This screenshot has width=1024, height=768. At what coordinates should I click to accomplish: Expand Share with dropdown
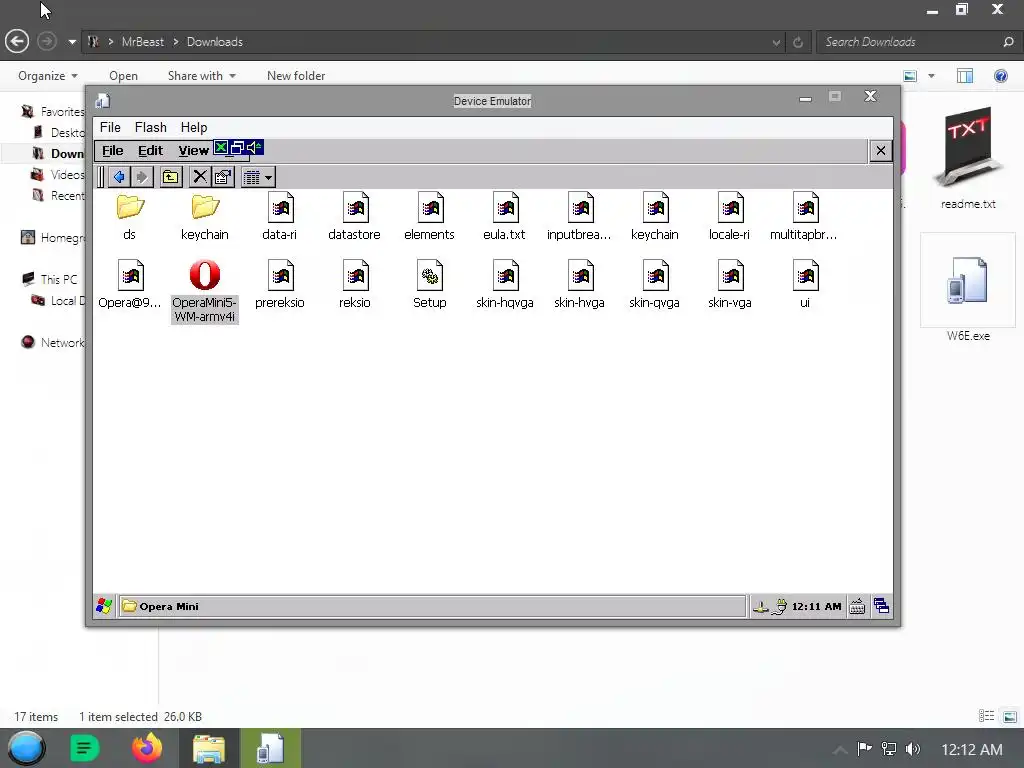202,76
